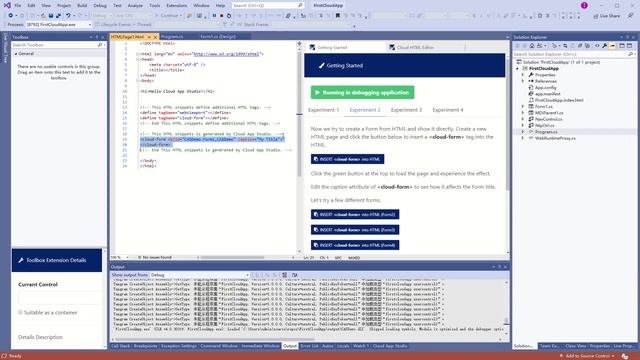Open the Error List bottom tab
Viewport: 640px width, 360px height.
[x=309, y=346]
